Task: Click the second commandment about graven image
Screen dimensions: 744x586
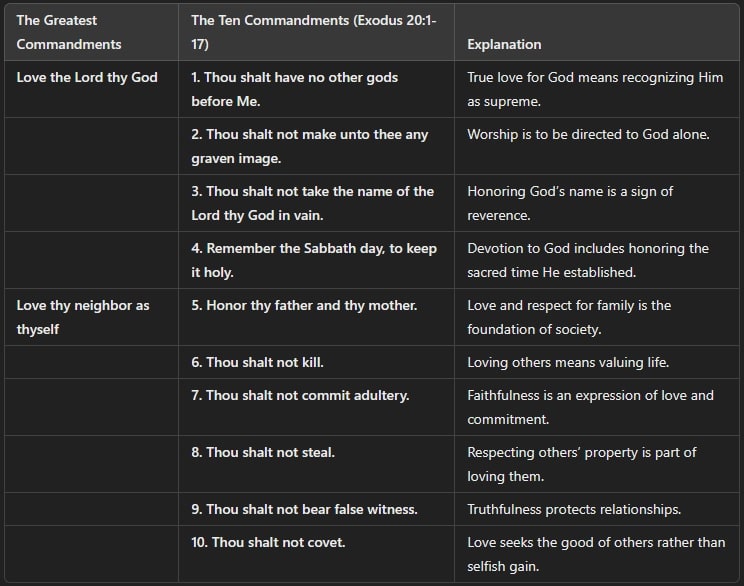Action: (x=310, y=146)
